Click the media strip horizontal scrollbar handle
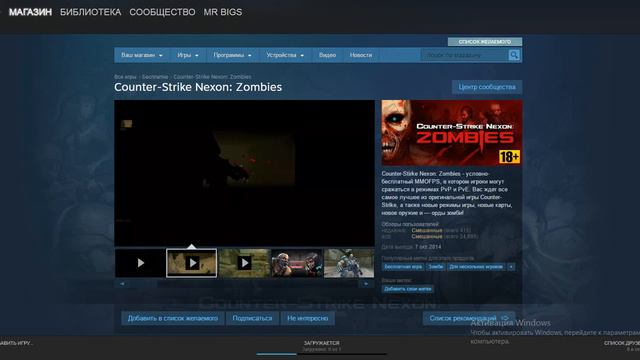The height and width of the screenshot is (360, 640). pyautogui.click(x=142, y=284)
